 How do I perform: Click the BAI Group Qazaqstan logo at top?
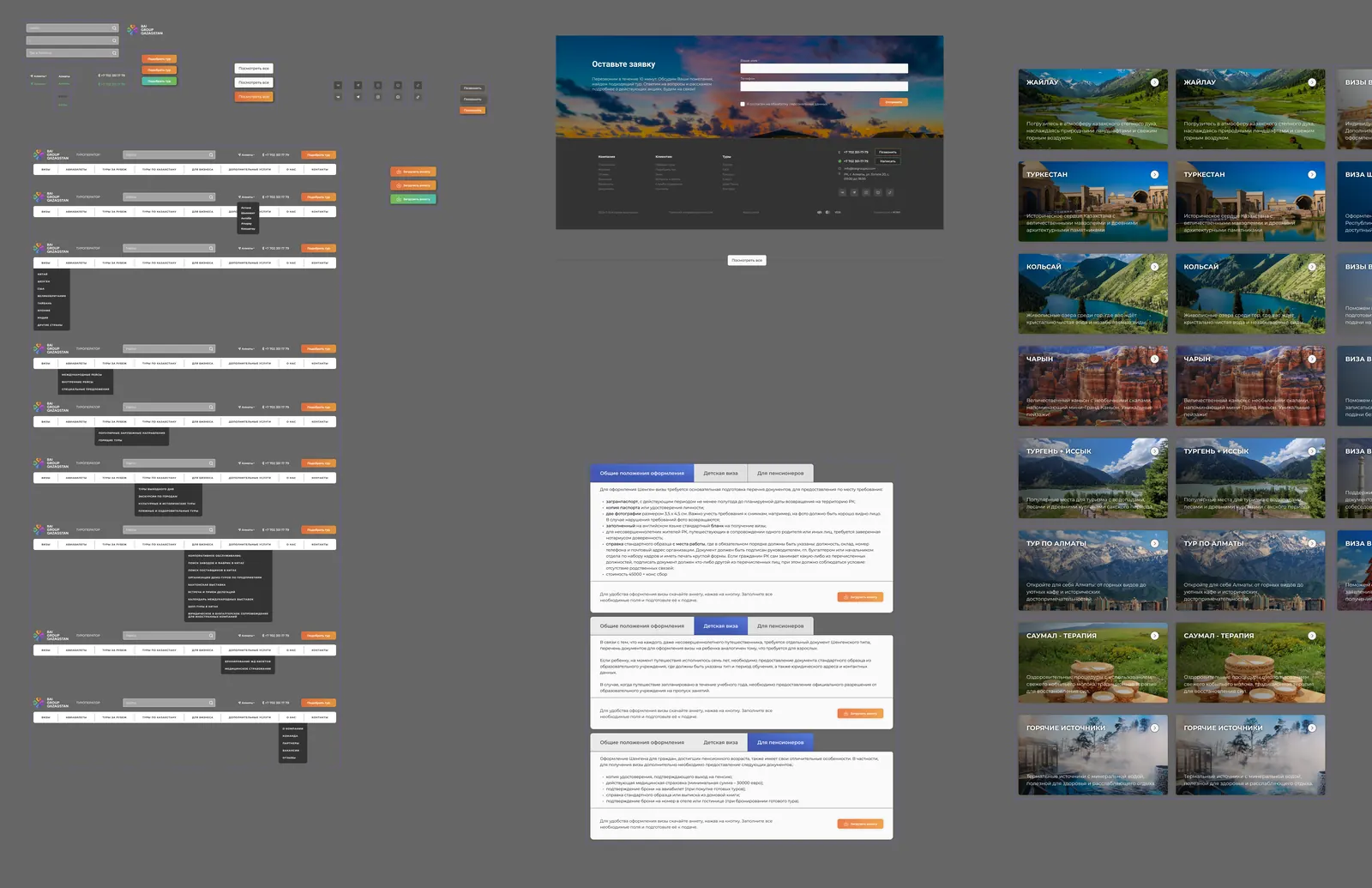[x=145, y=30]
